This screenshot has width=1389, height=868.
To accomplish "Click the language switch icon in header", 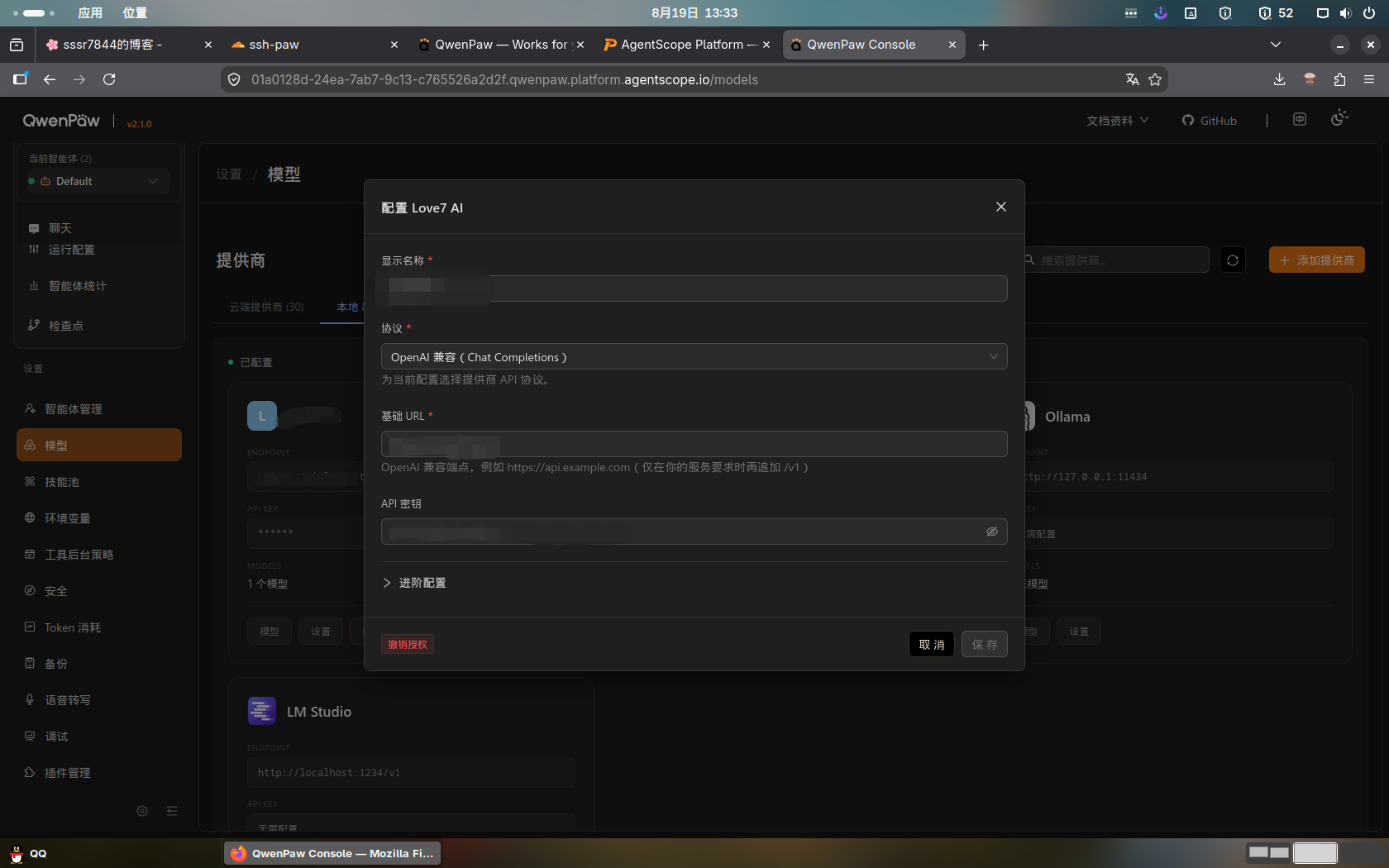I will 1300,120.
